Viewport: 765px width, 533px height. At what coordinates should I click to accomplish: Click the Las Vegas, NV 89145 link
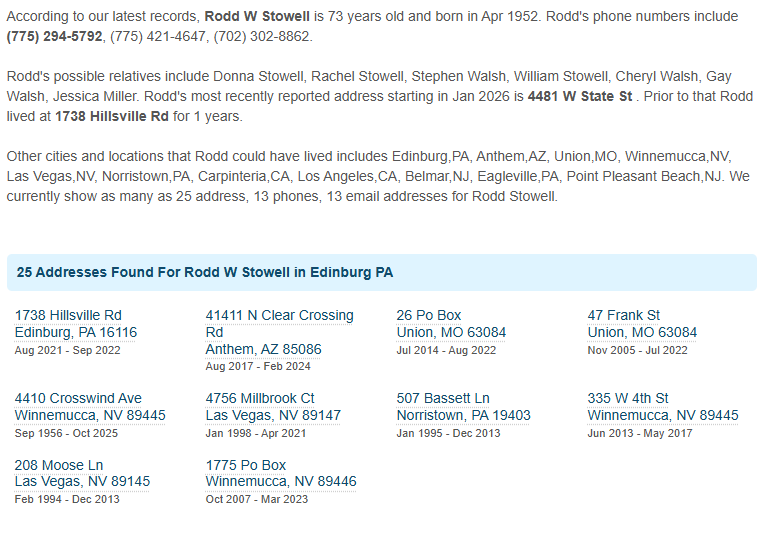(82, 482)
